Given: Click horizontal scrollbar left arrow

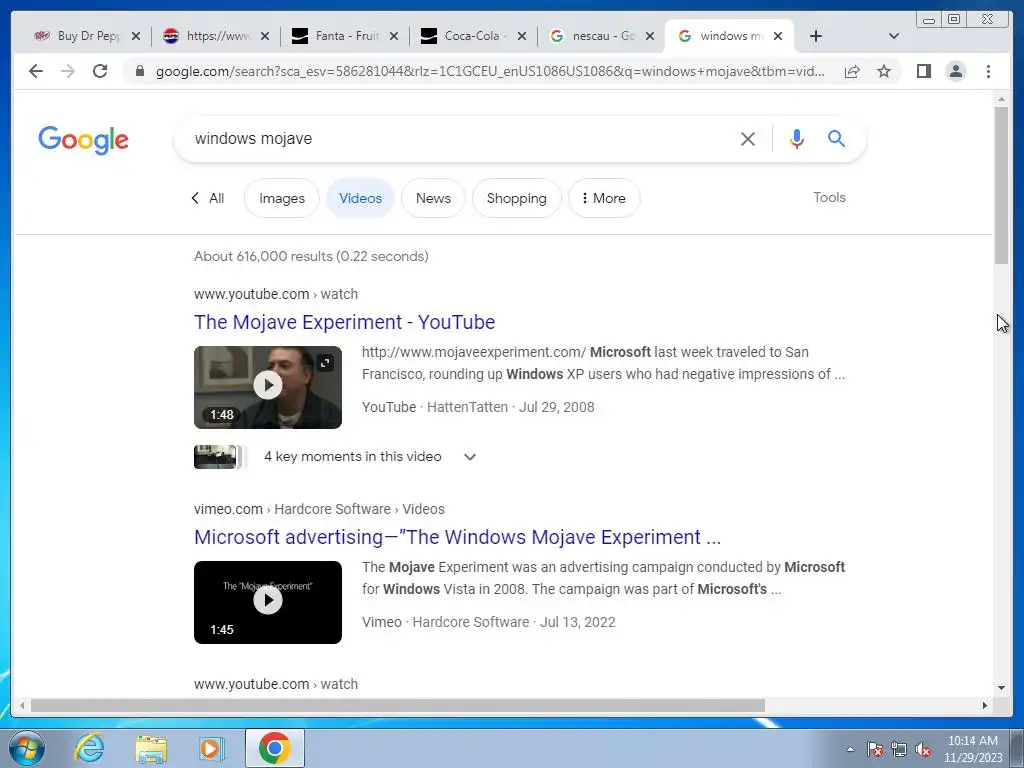Looking at the screenshot, I should pos(22,705).
